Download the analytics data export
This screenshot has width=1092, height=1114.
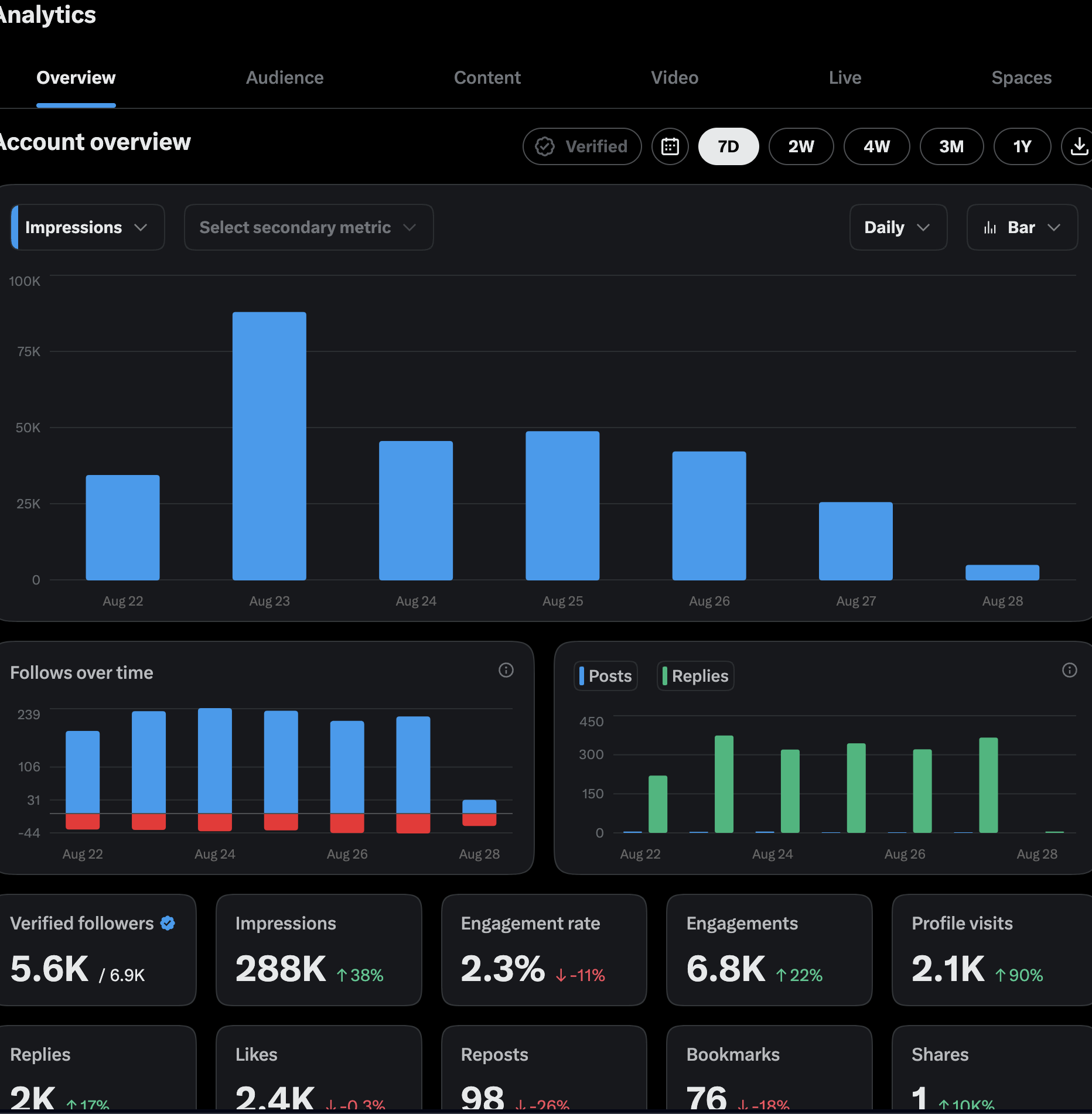pyautogui.click(x=1079, y=146)
